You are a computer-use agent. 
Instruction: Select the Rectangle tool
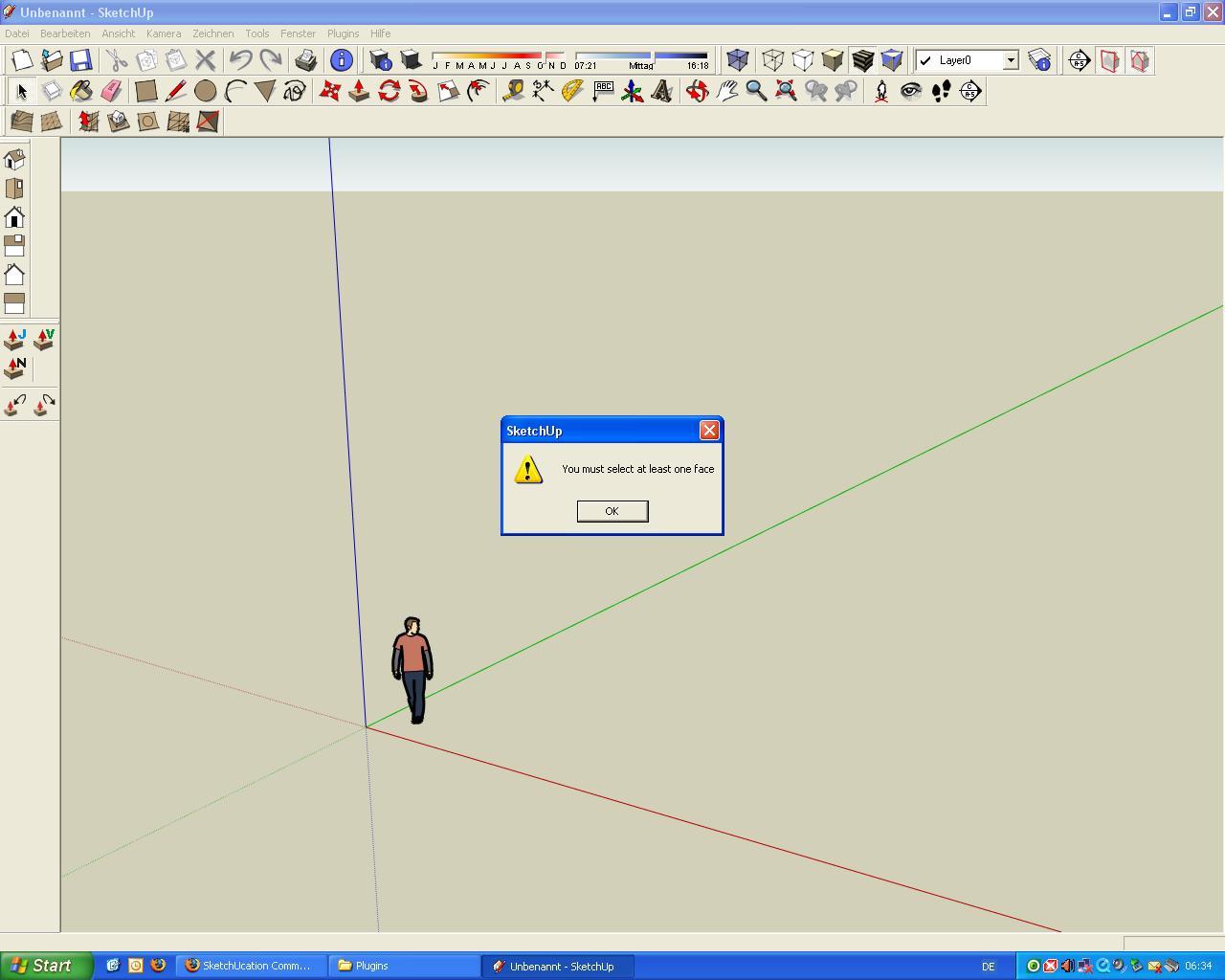coord(145,91)
